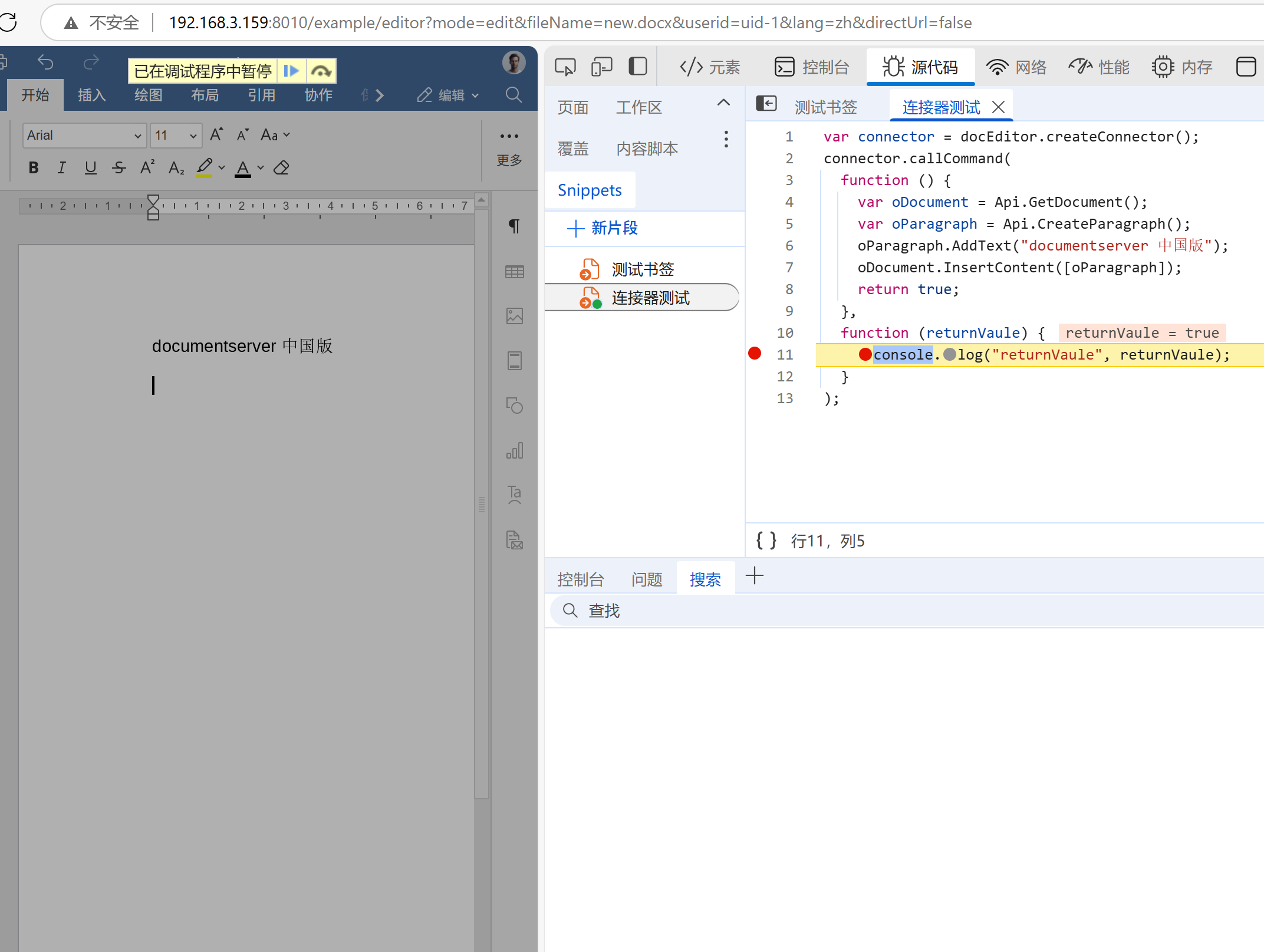This screenshot has height=952, width=1264.
Task: Open the Arial font name dropdown
Action: 137,136
